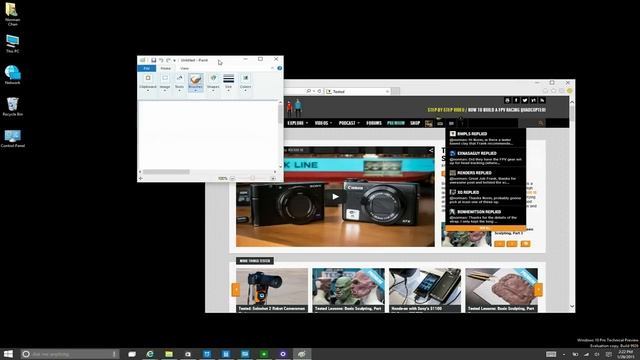The width and height of the screenshot is (640, 360).
Task: Collapse the Paint ribbon with the chevron
Action: 273,68
